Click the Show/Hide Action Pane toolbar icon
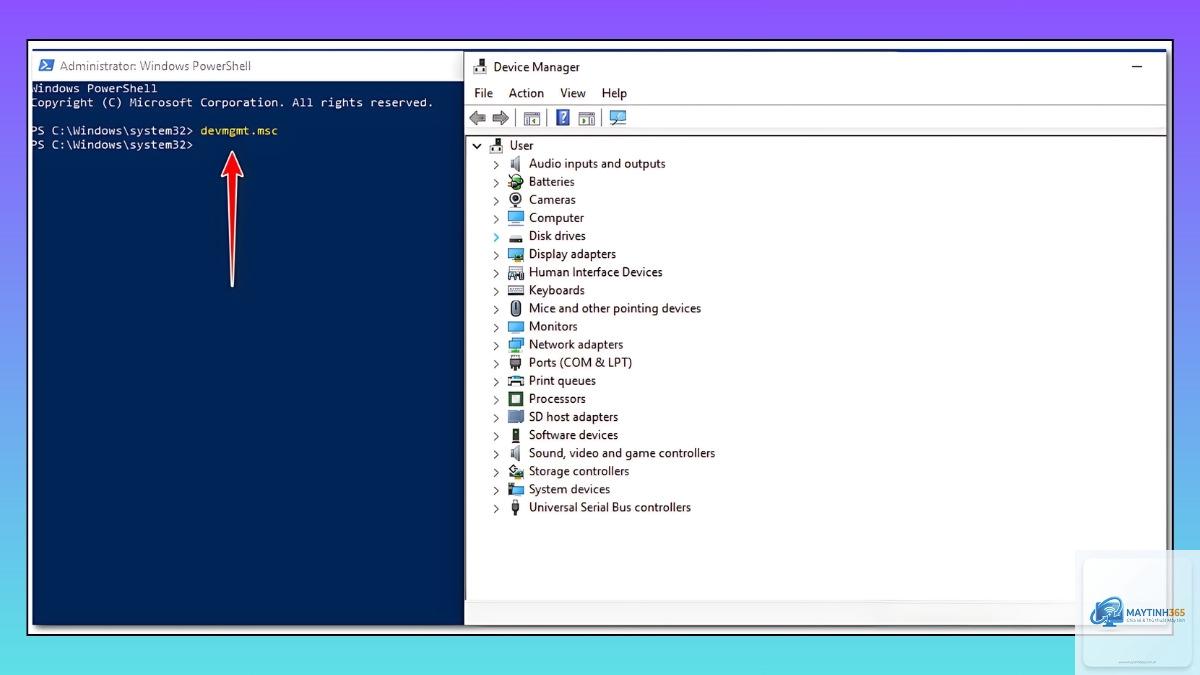Viewport: 1200px width, 675px height. click(x=587, y=118)
